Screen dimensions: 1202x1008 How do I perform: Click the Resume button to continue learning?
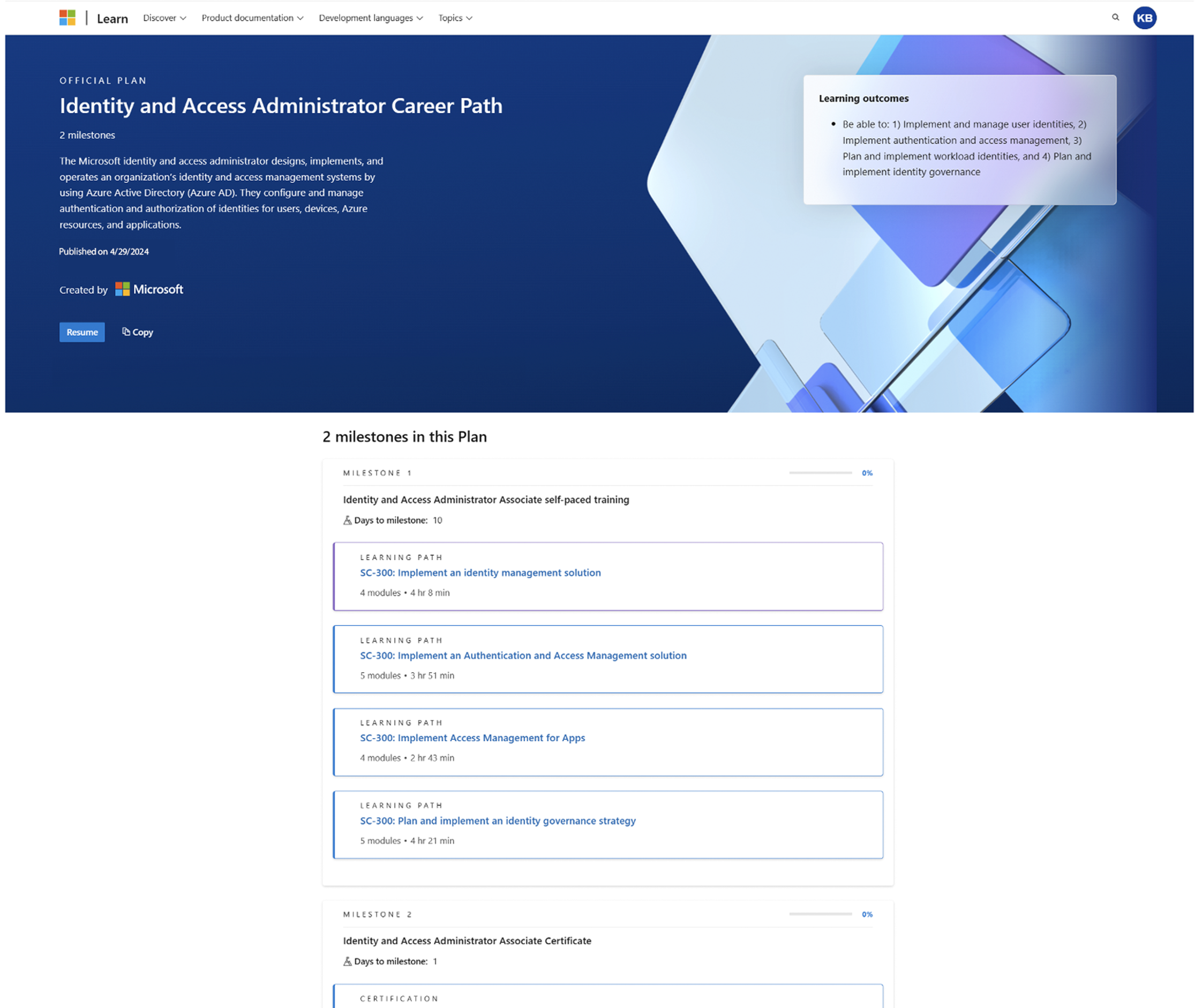82,331
